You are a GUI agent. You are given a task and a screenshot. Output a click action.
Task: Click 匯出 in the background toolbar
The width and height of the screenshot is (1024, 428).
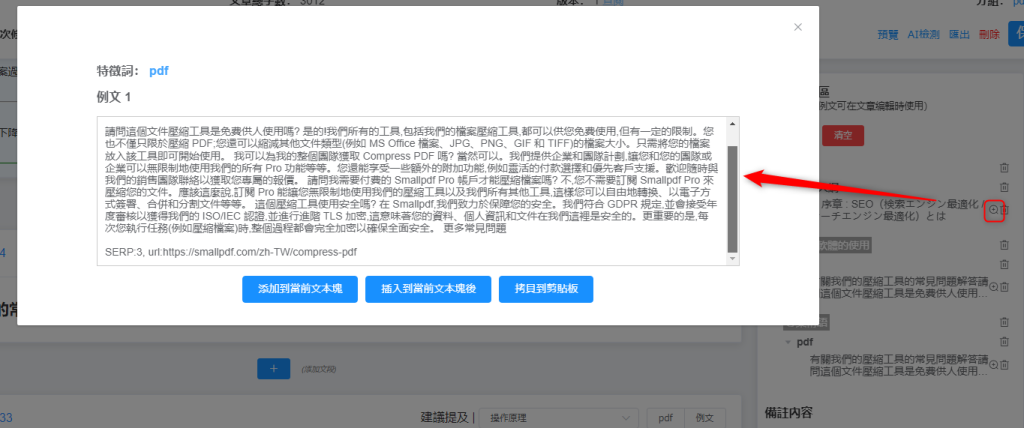click(959, 35)
